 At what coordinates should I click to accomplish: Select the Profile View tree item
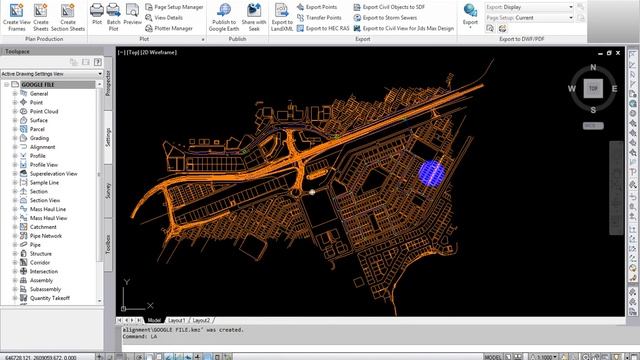click(x=44, y=164)
